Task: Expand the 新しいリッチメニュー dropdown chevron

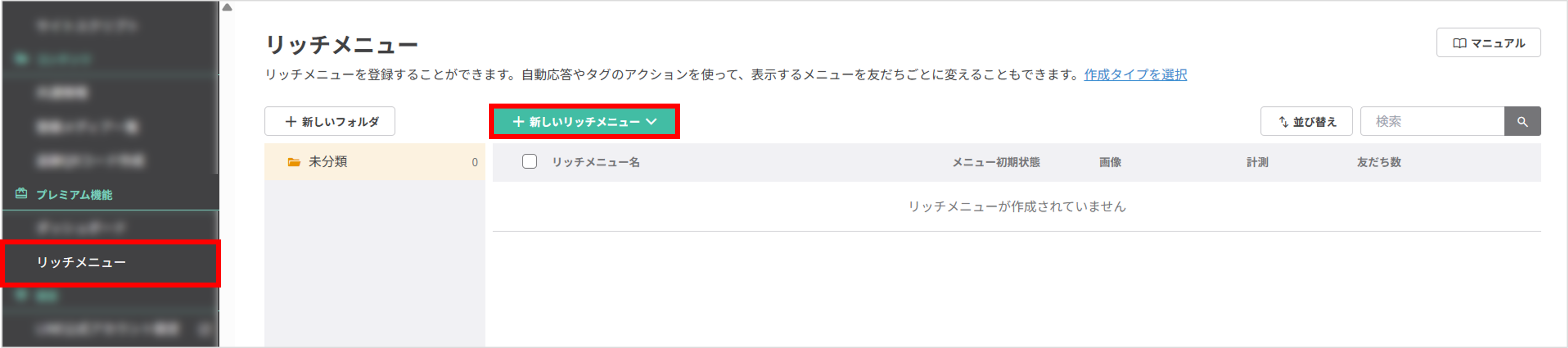Action: coord(652,121)
